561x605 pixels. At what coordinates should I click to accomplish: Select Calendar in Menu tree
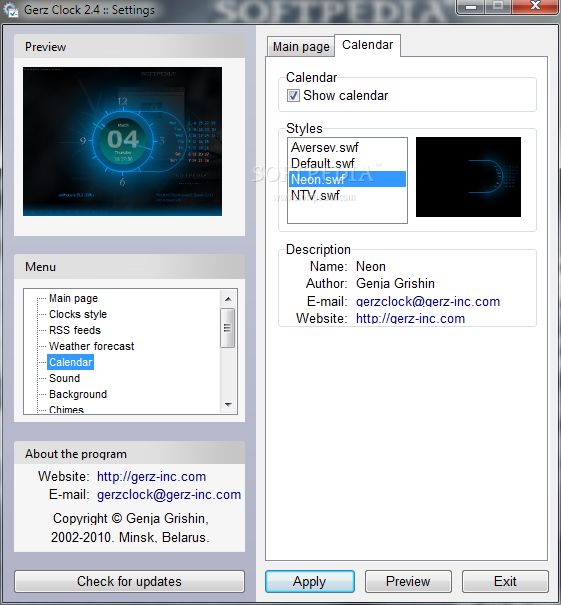click(x=71, y=362)
